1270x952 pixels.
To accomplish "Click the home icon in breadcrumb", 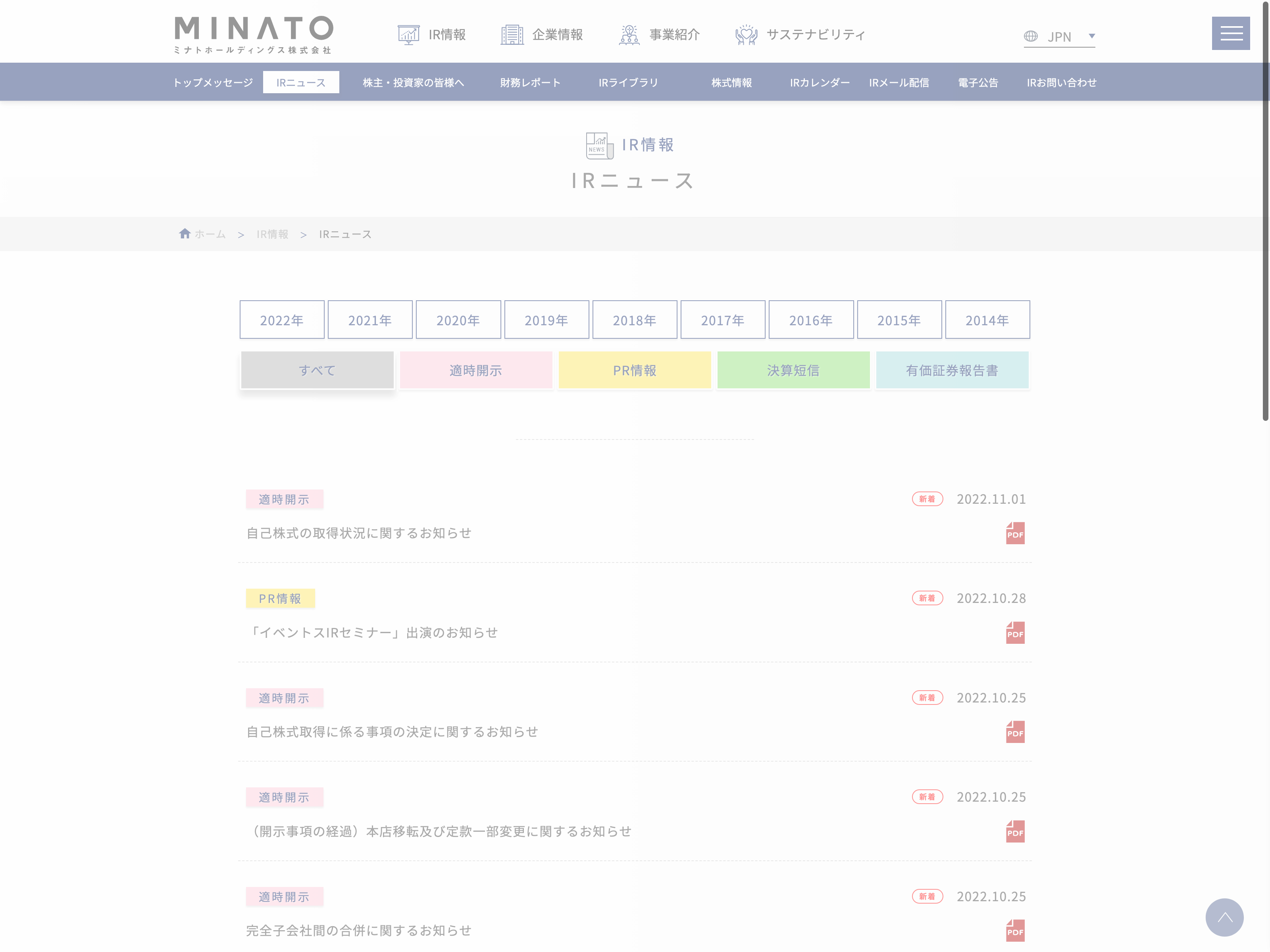I will [x=184, y=234].
